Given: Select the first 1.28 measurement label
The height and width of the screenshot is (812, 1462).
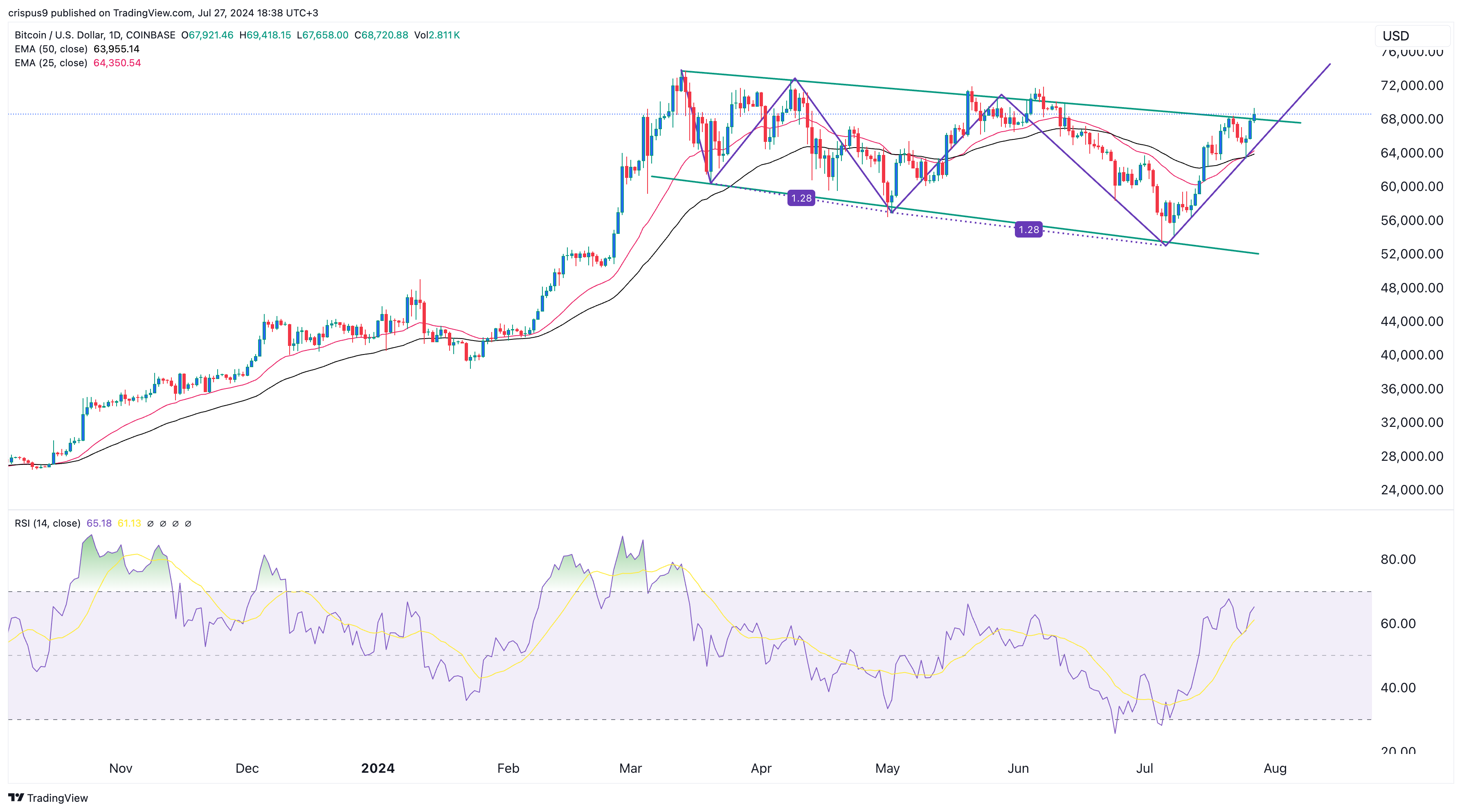Looking at the screenshot, I should coord(801,198).
